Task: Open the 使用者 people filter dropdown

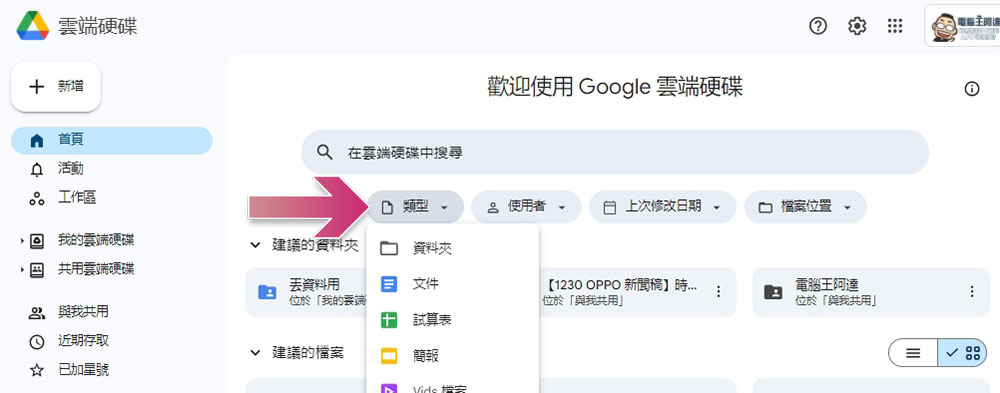Action: [x=526, y=207]
